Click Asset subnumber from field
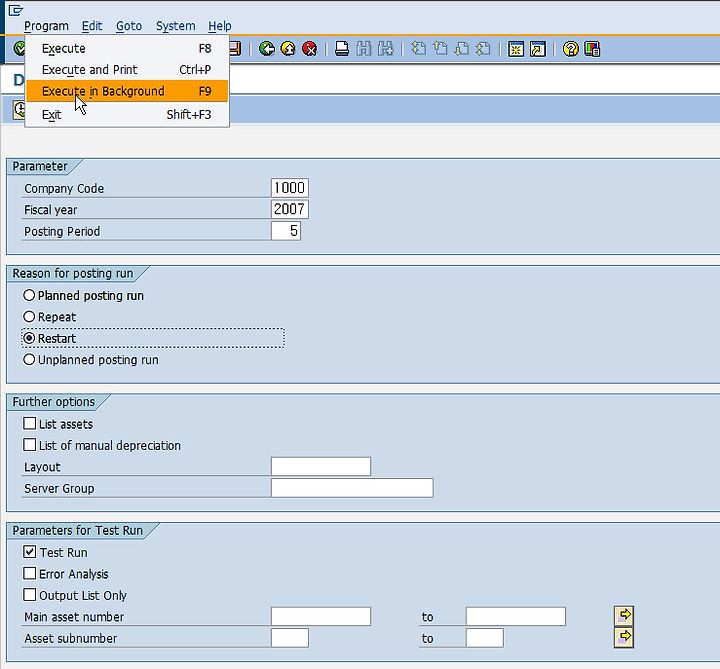The width and height of the screenshot is (720, 669). [x=290, y=638]
